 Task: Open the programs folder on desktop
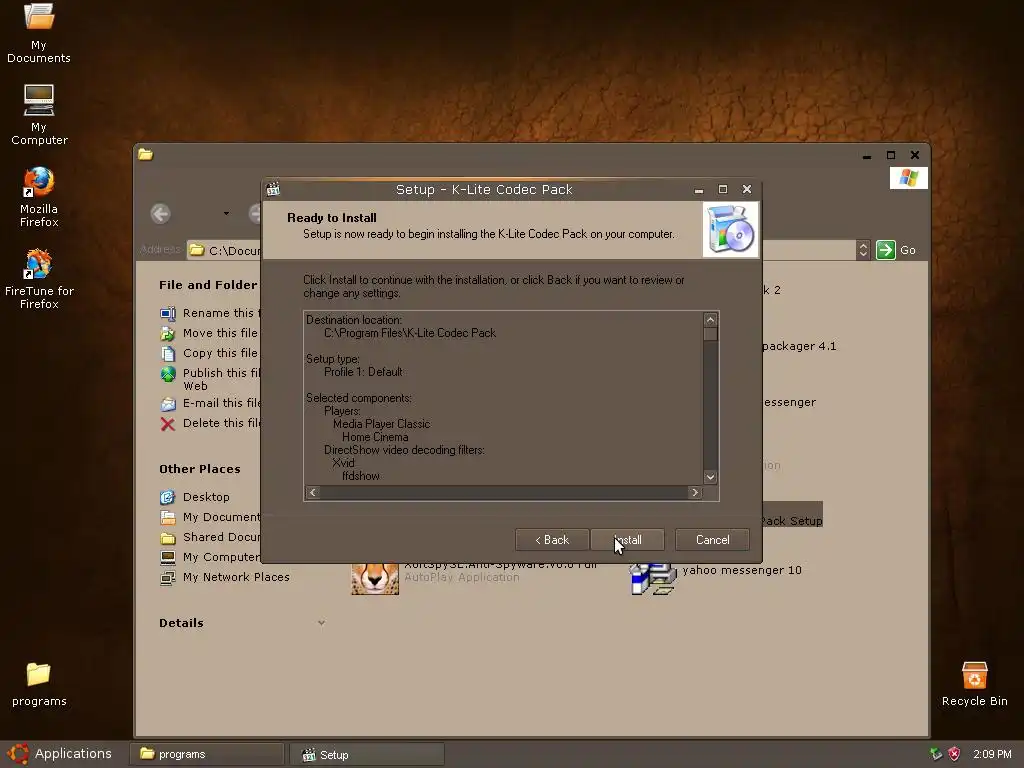point(39,684)
